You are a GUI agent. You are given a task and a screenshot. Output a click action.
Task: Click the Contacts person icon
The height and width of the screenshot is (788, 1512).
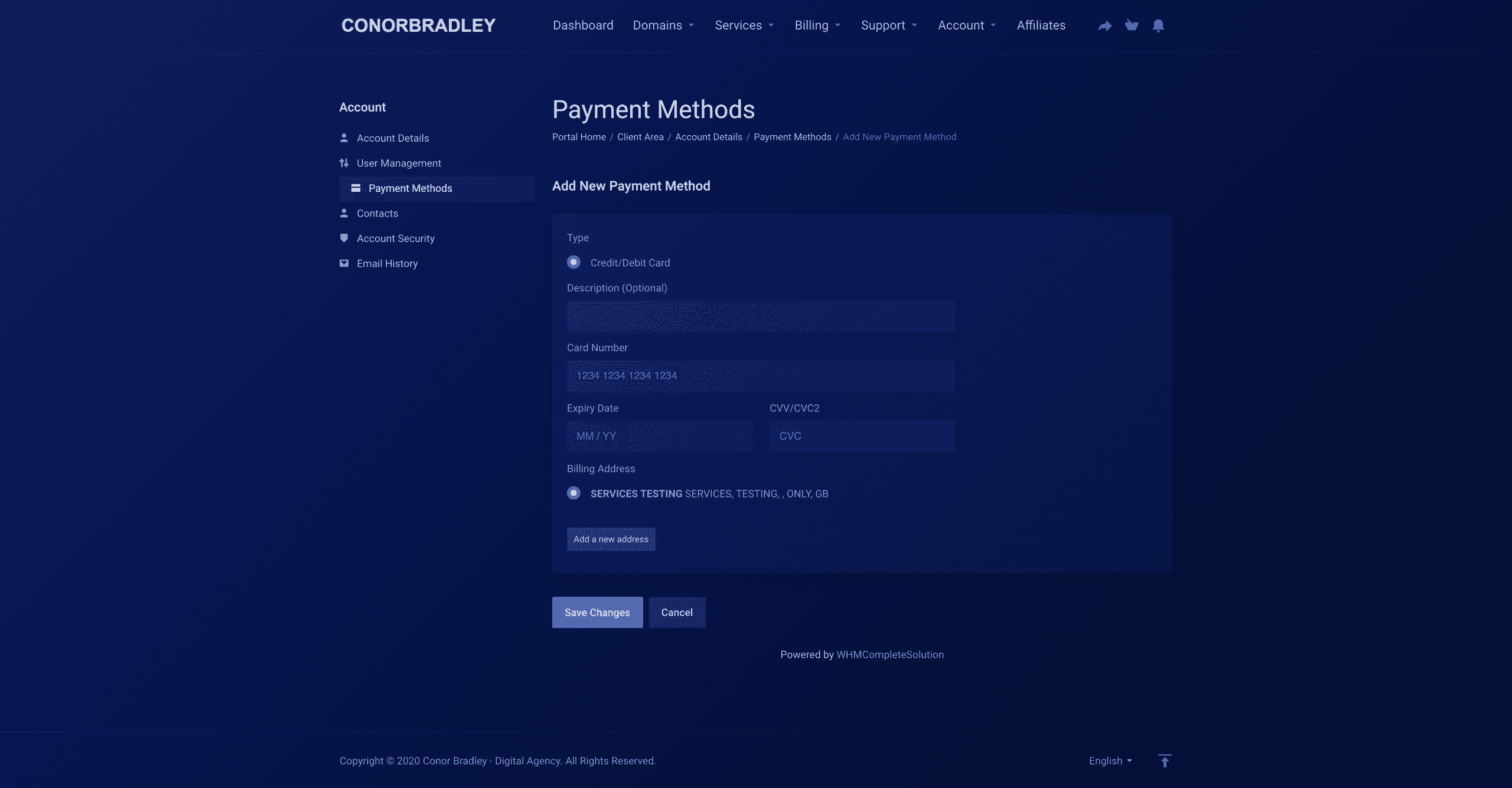pos(344,213)
